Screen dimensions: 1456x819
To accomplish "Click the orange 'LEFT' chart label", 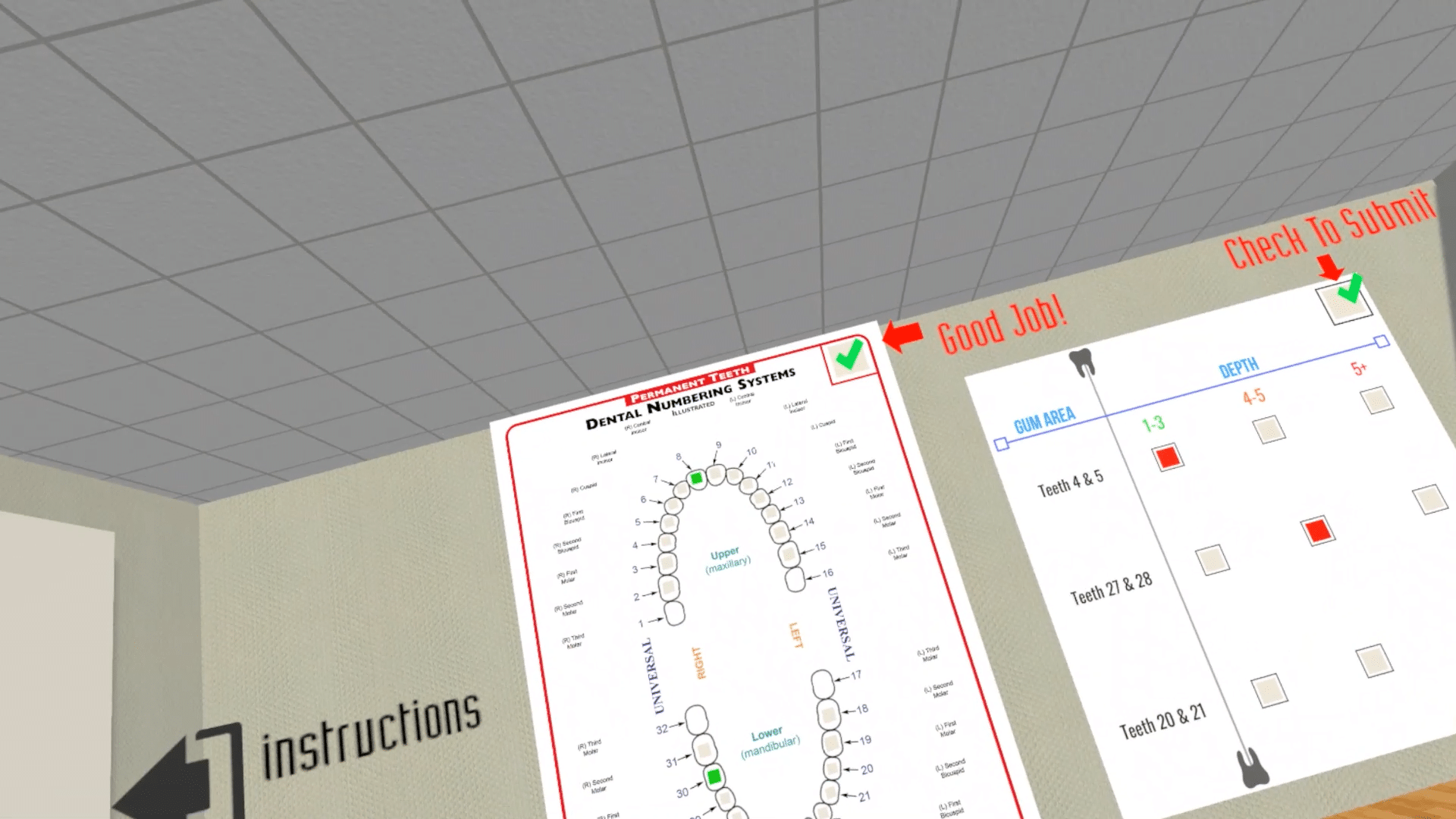I will pos(795,635).
